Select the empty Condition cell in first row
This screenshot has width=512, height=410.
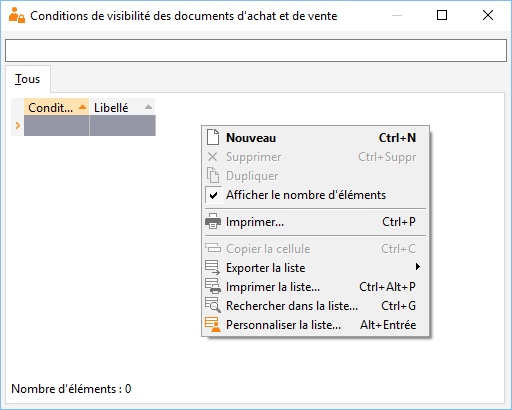click(56, 126)
